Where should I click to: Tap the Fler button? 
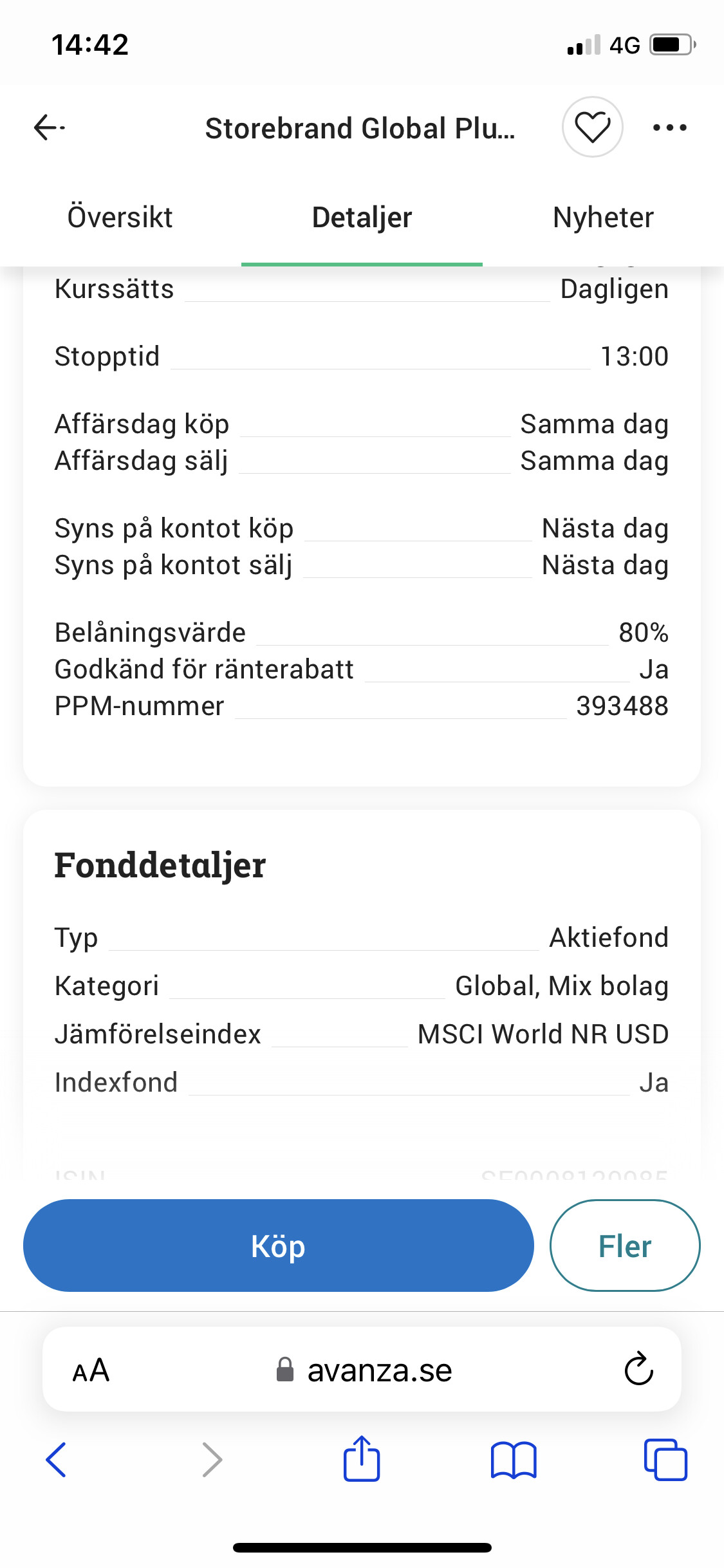[x=624, y=1246]
